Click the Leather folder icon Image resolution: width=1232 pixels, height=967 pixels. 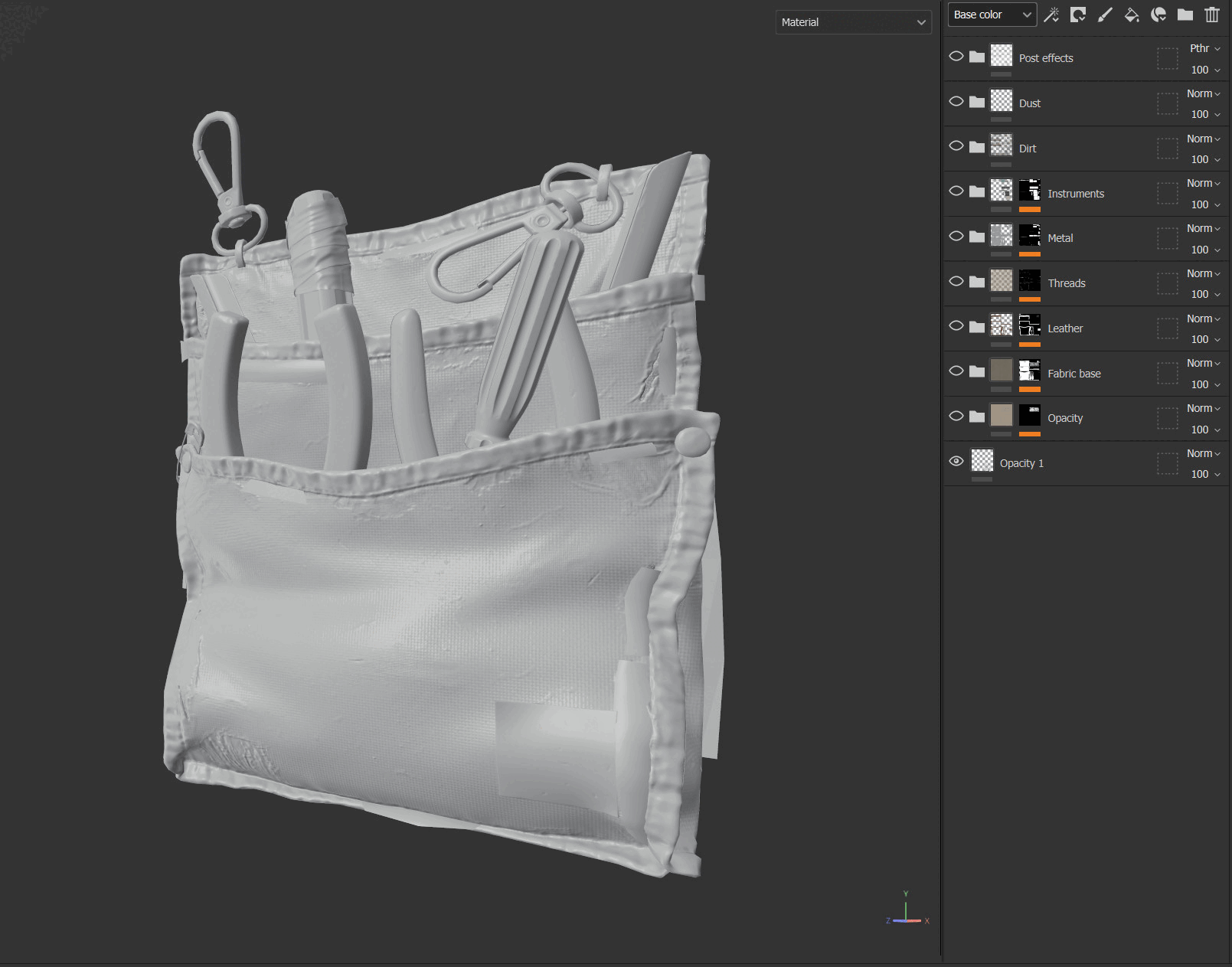point(977,327)
